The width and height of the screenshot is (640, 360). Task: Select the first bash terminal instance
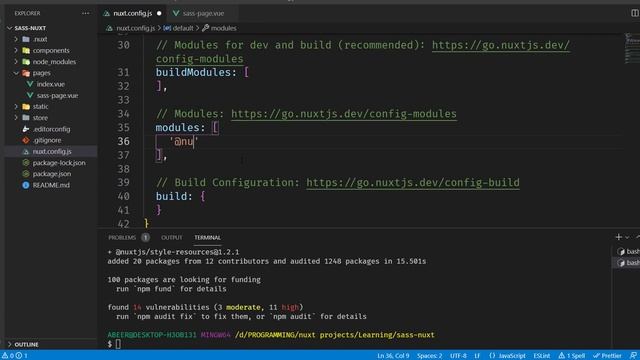tap(628, 251)
